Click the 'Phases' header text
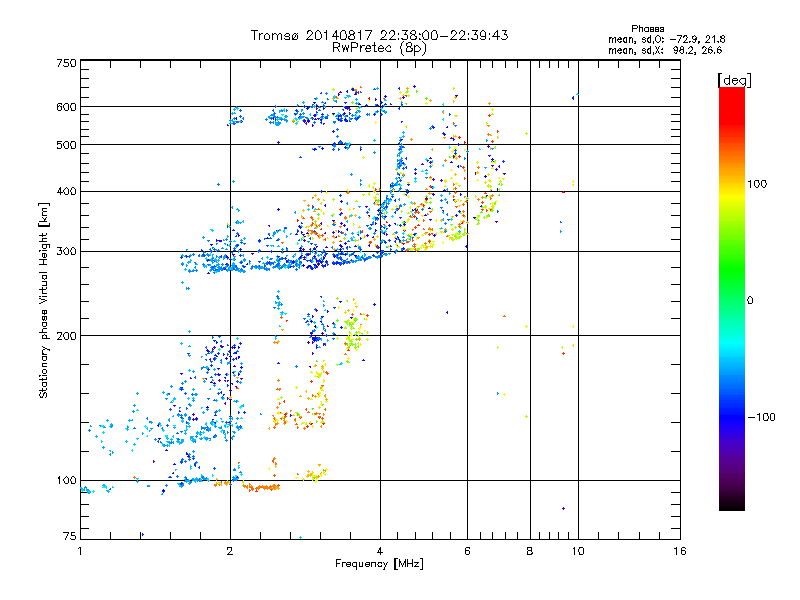The image size is (800, 600). tap(647, 29)
